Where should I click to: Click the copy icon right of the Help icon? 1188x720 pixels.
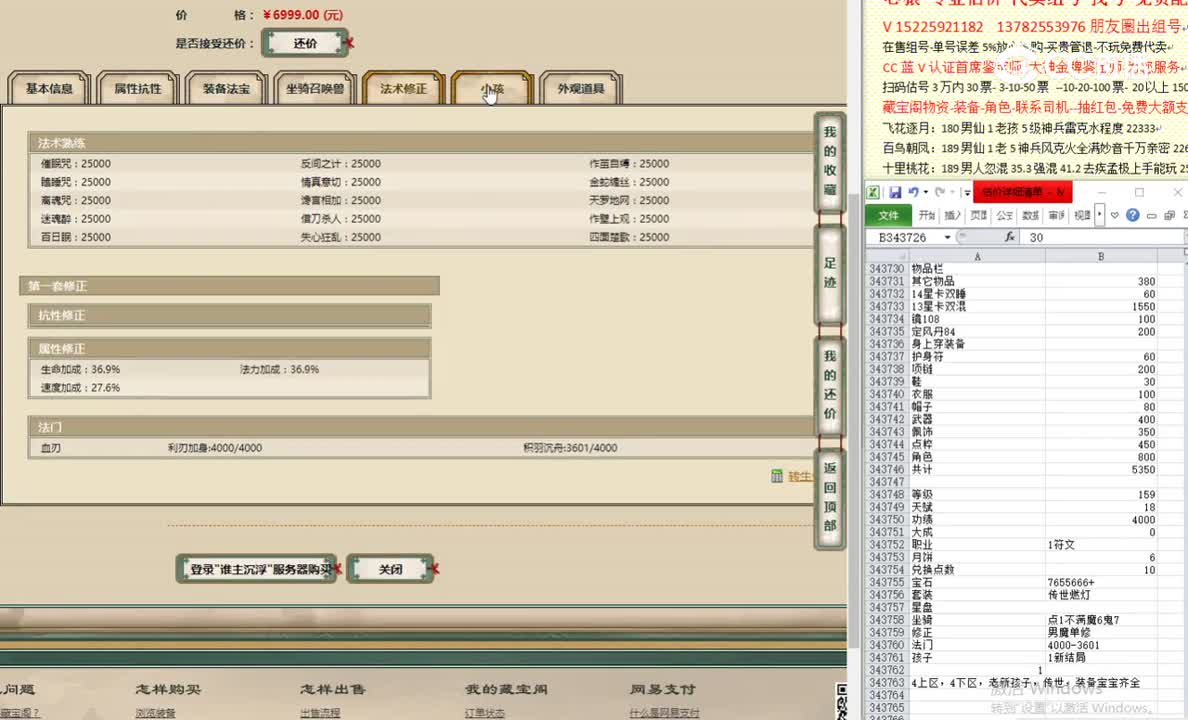[x=1170, y=215]
